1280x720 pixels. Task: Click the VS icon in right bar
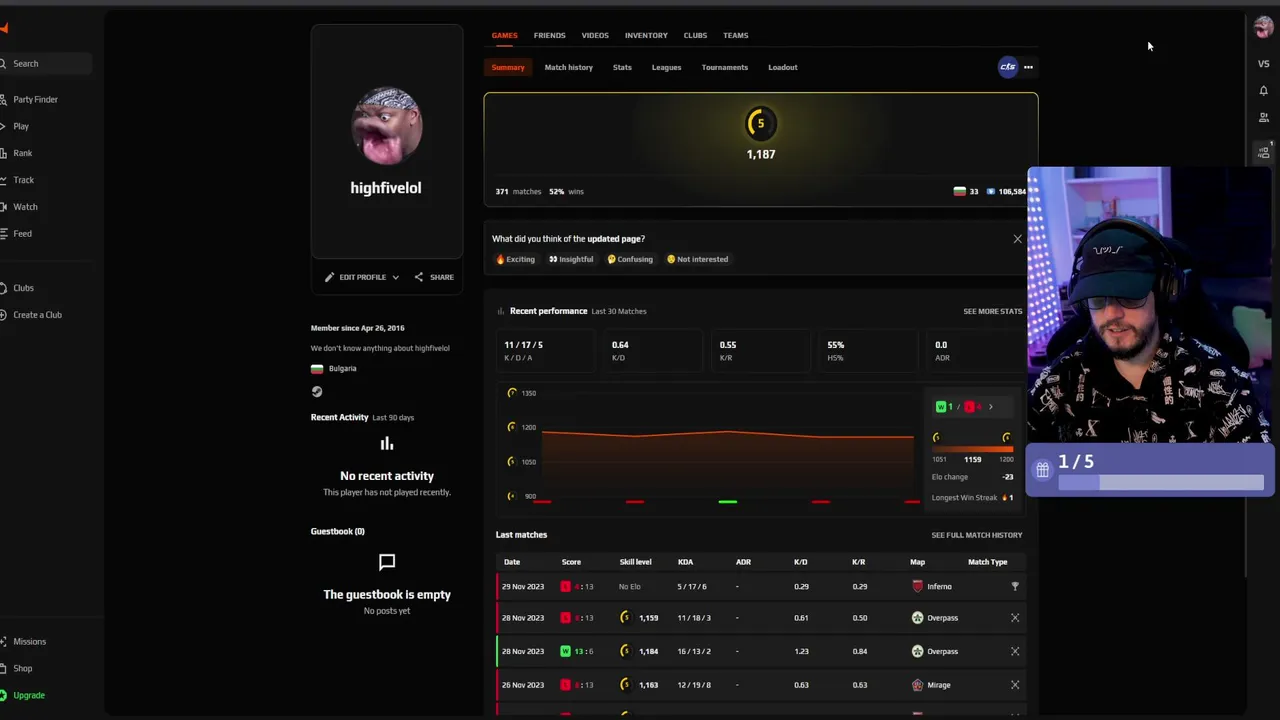click(1263, 64)
